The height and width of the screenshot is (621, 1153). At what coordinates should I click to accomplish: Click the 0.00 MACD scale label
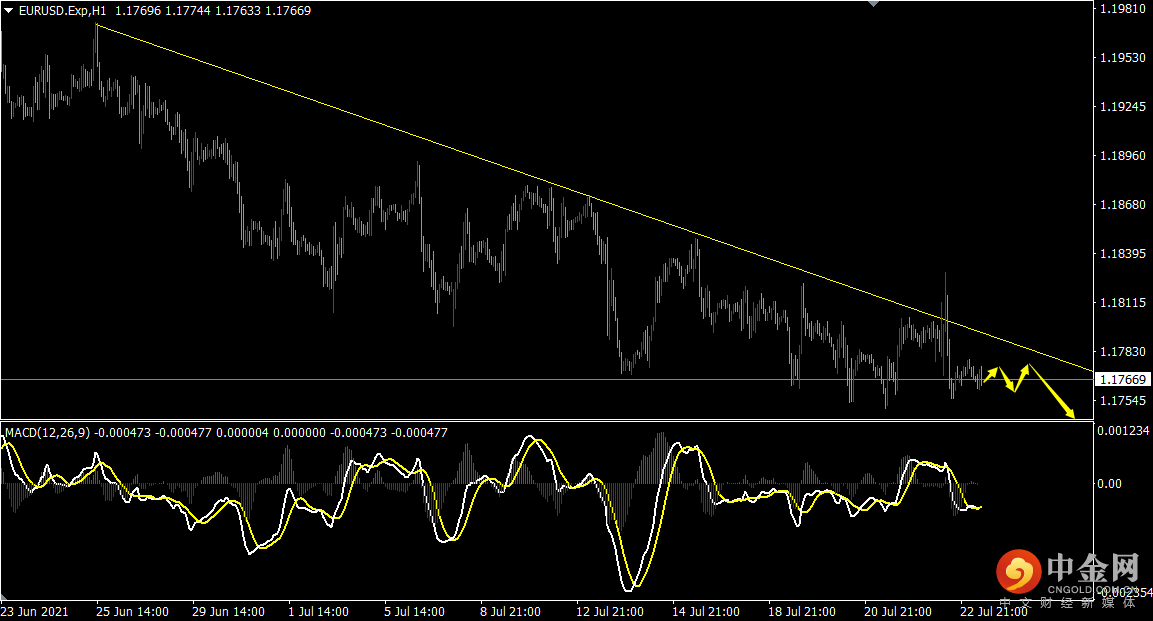[x=1110, y=484]
